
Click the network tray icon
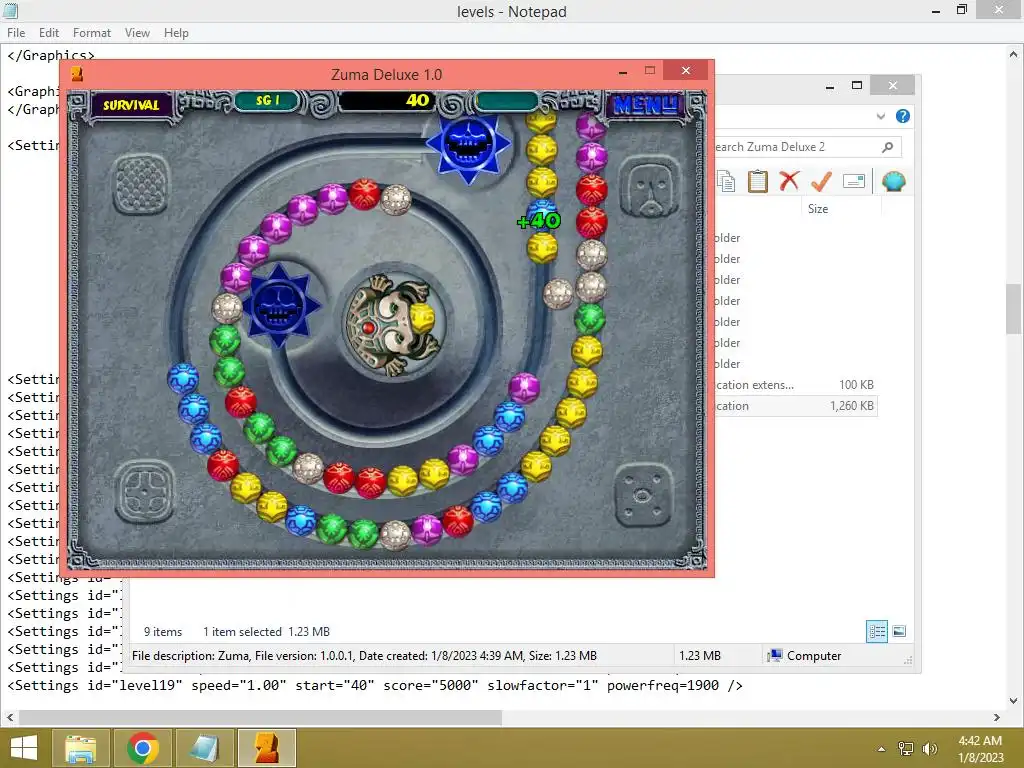pos(906,748)
